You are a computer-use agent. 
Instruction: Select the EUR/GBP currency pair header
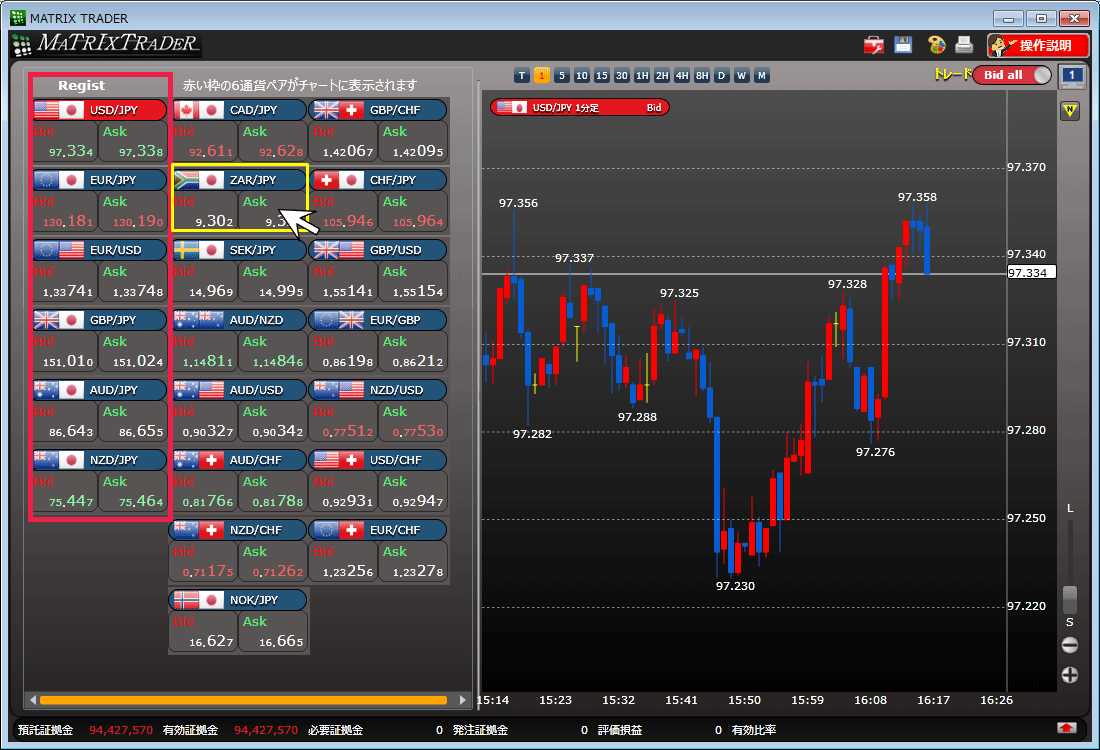pyautogui.click(x=380, y=321)
